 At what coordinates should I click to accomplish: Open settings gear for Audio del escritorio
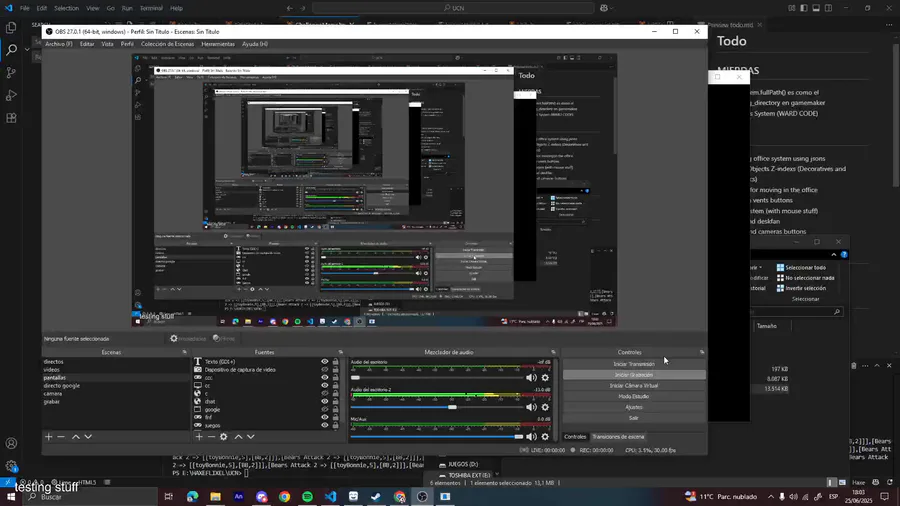pos(545,377)
